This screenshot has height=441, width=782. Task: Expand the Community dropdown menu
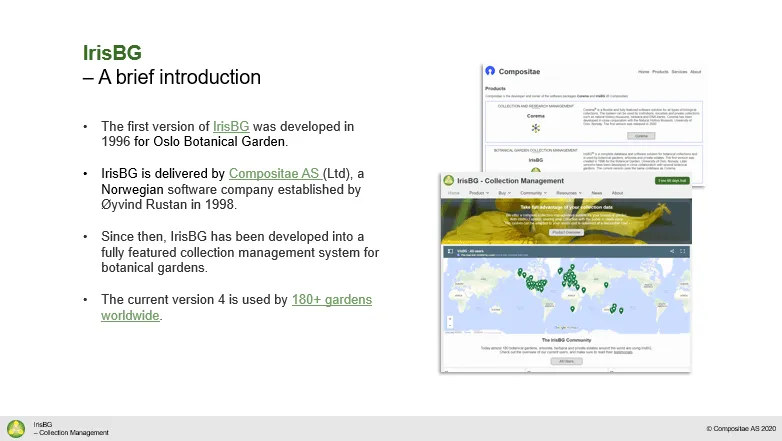534,193
